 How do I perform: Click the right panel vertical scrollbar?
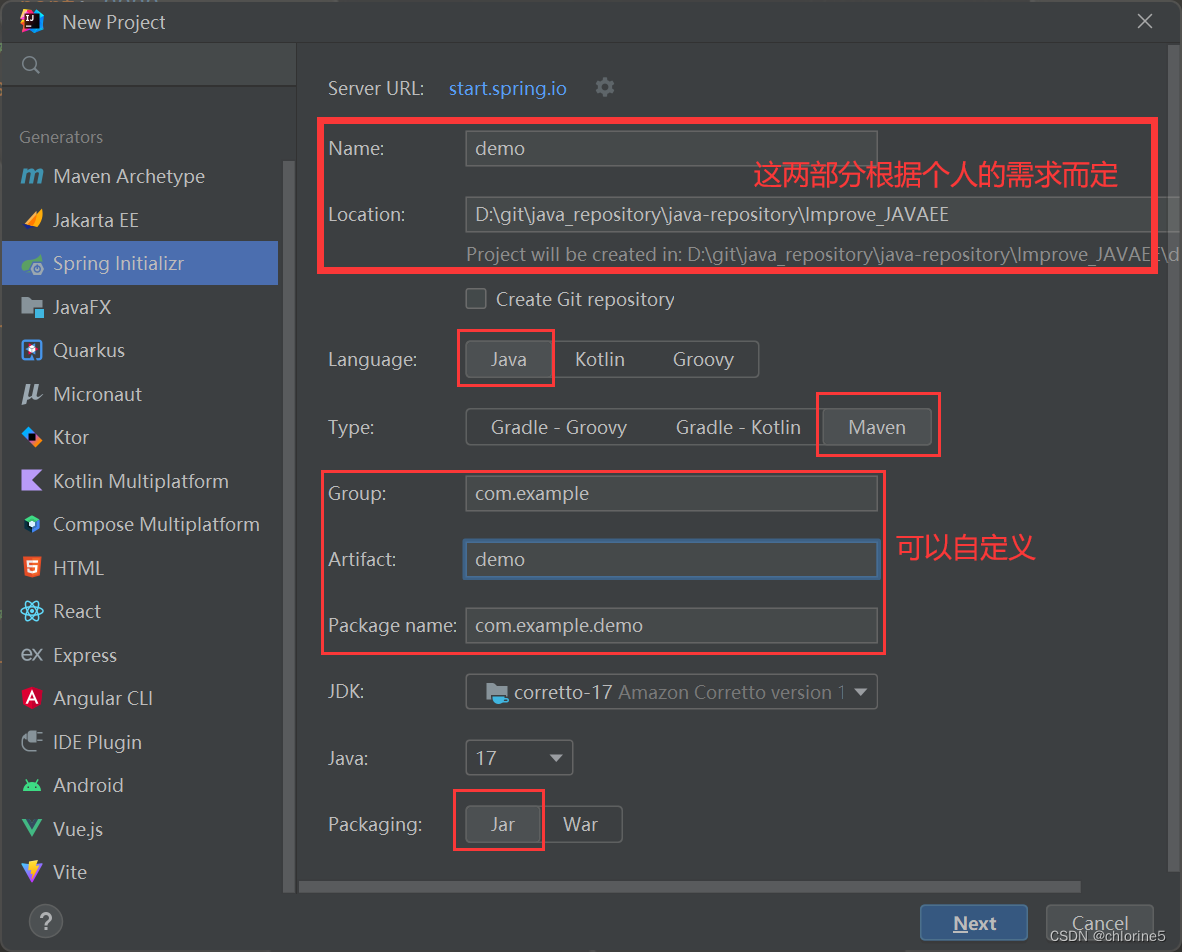(x=1174, y=458)
